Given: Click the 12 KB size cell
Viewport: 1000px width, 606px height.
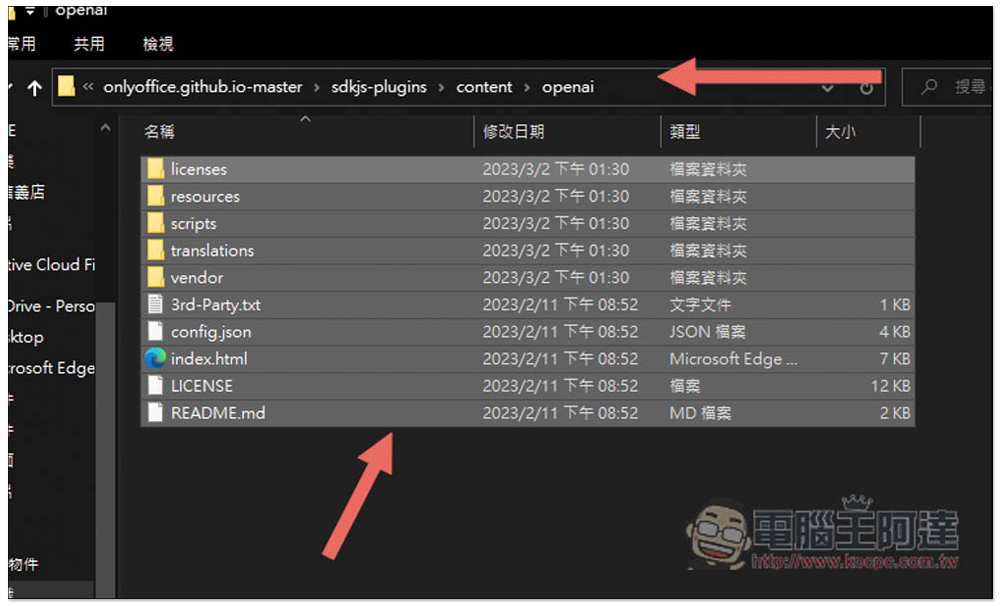Looking at the screenshot, I should tap(890, 386).
